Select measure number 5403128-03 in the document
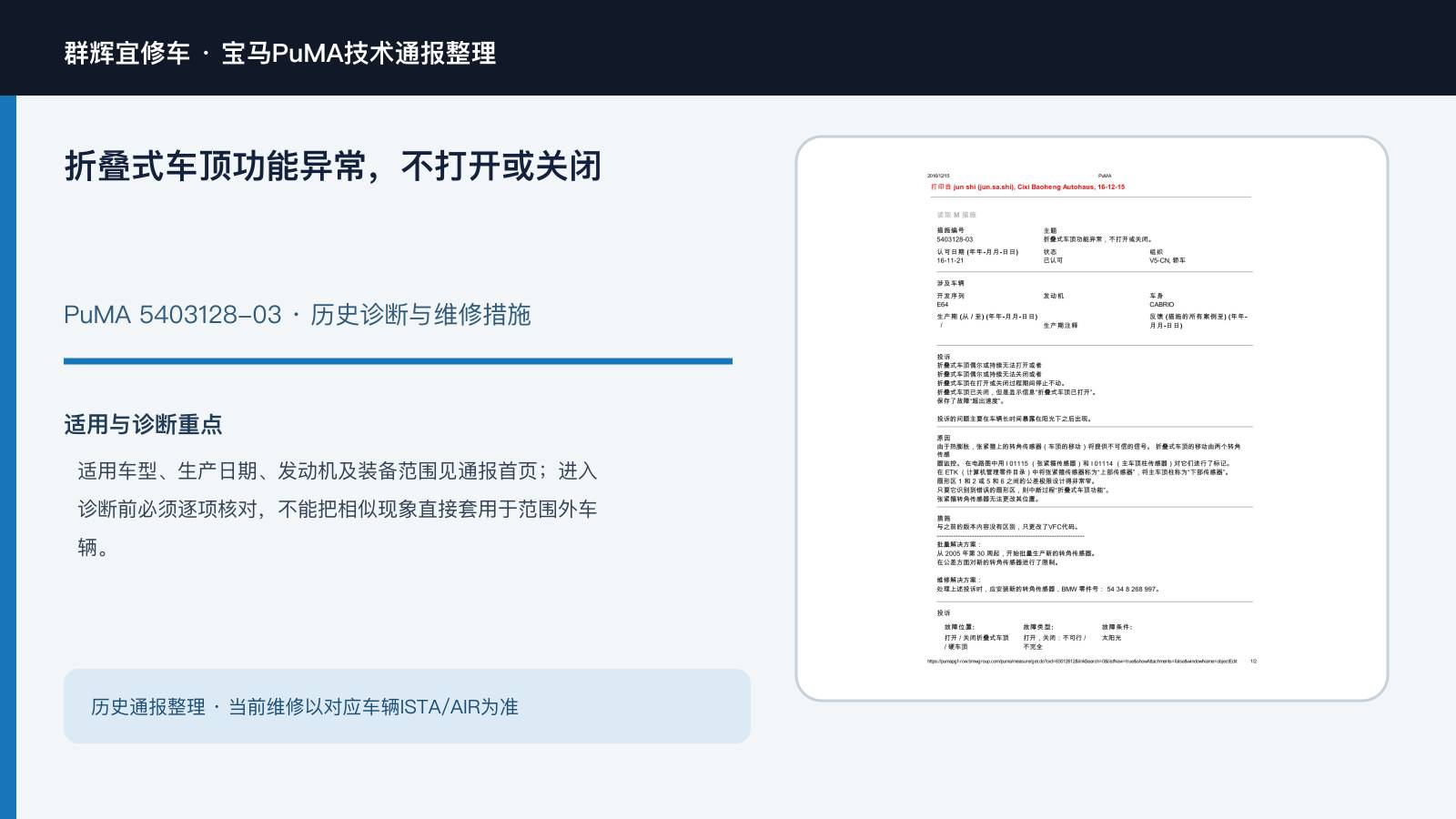This screenshot has width=1456, height=819. 955,239
